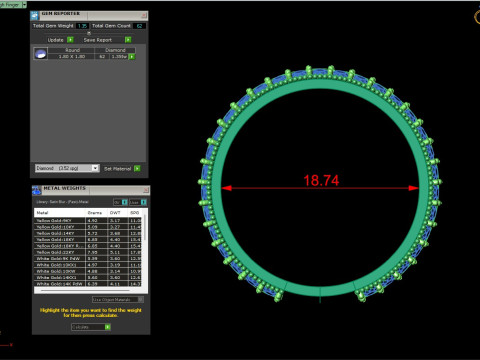Click the Metal Weights title icon
The height and width of the screenshot is (360, 480).
(36, 190)
